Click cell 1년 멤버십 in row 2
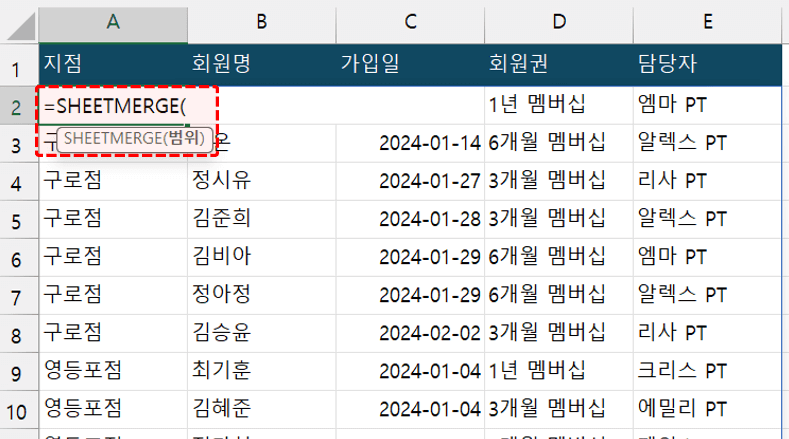 (559, 106)
